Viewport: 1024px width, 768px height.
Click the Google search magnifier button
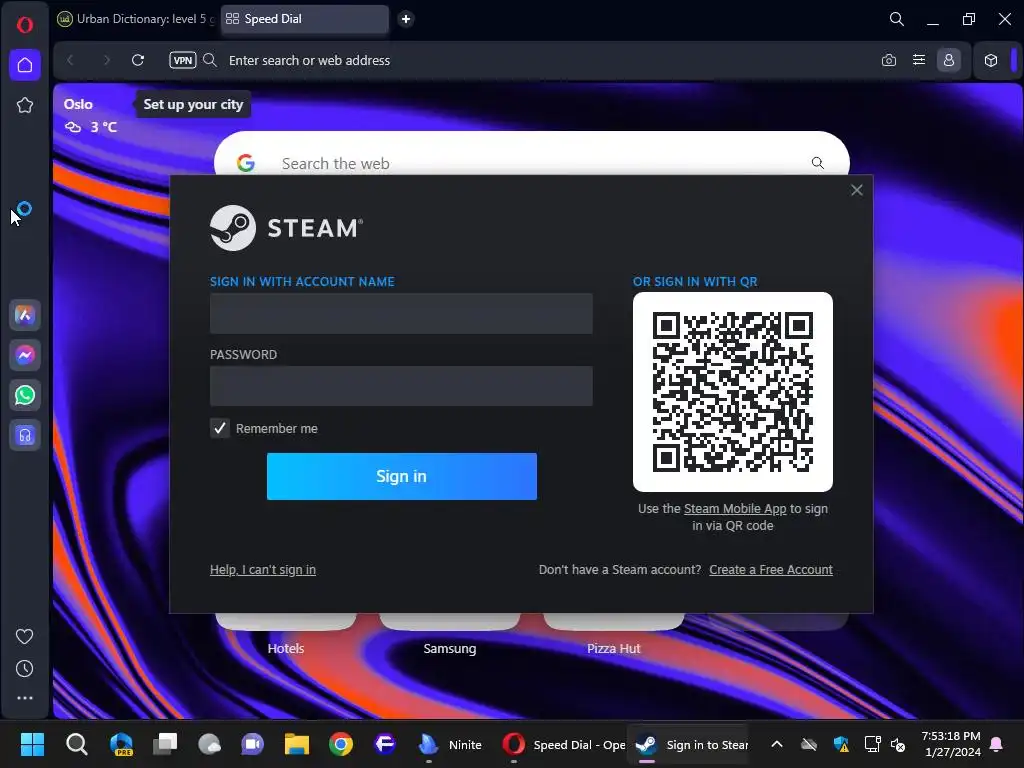pyautogui.click(x=818, y=163)
